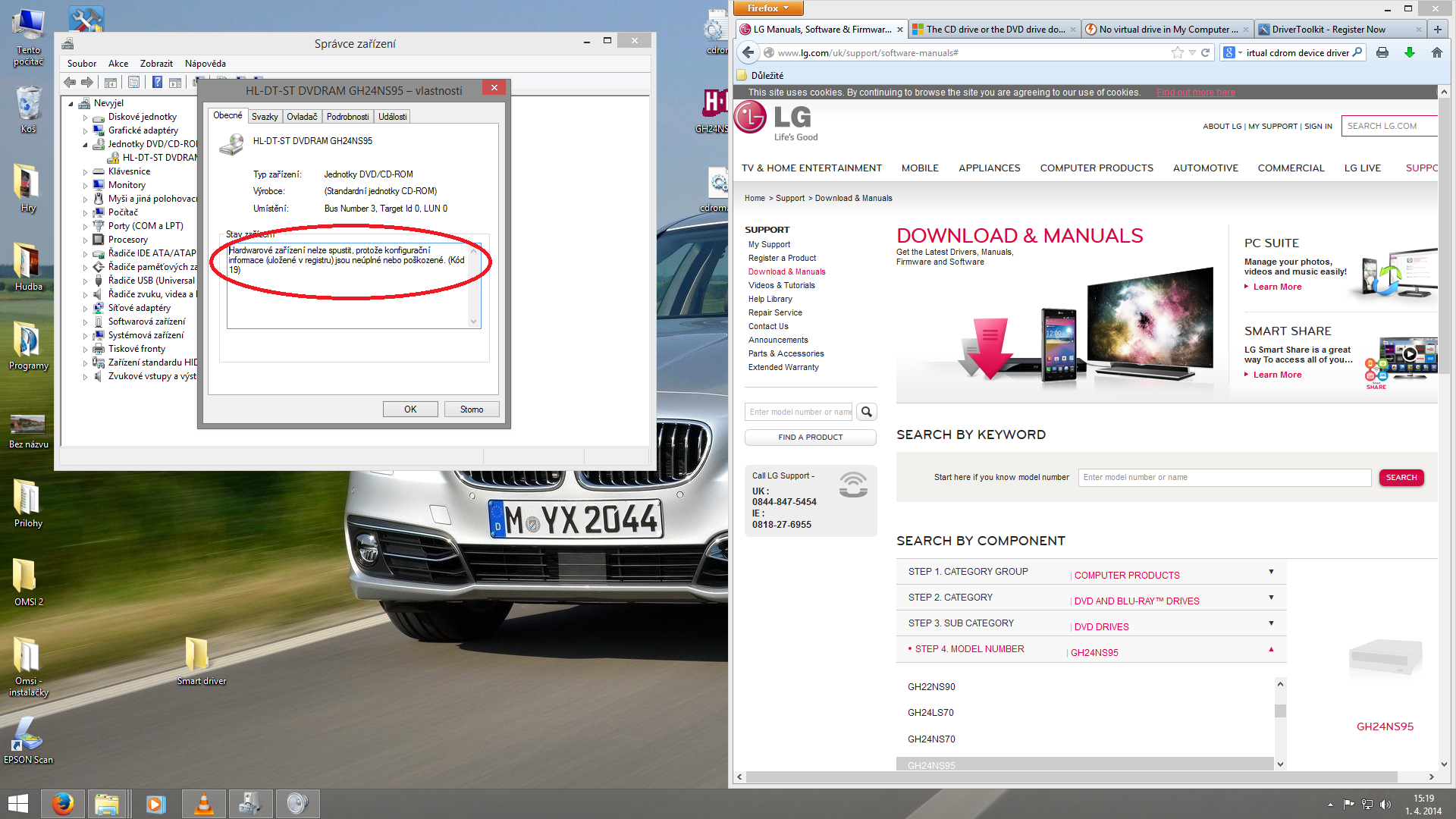Open Firefox from the taskbar
Viewport: 1456px width, 819px height.
(63, 804)
